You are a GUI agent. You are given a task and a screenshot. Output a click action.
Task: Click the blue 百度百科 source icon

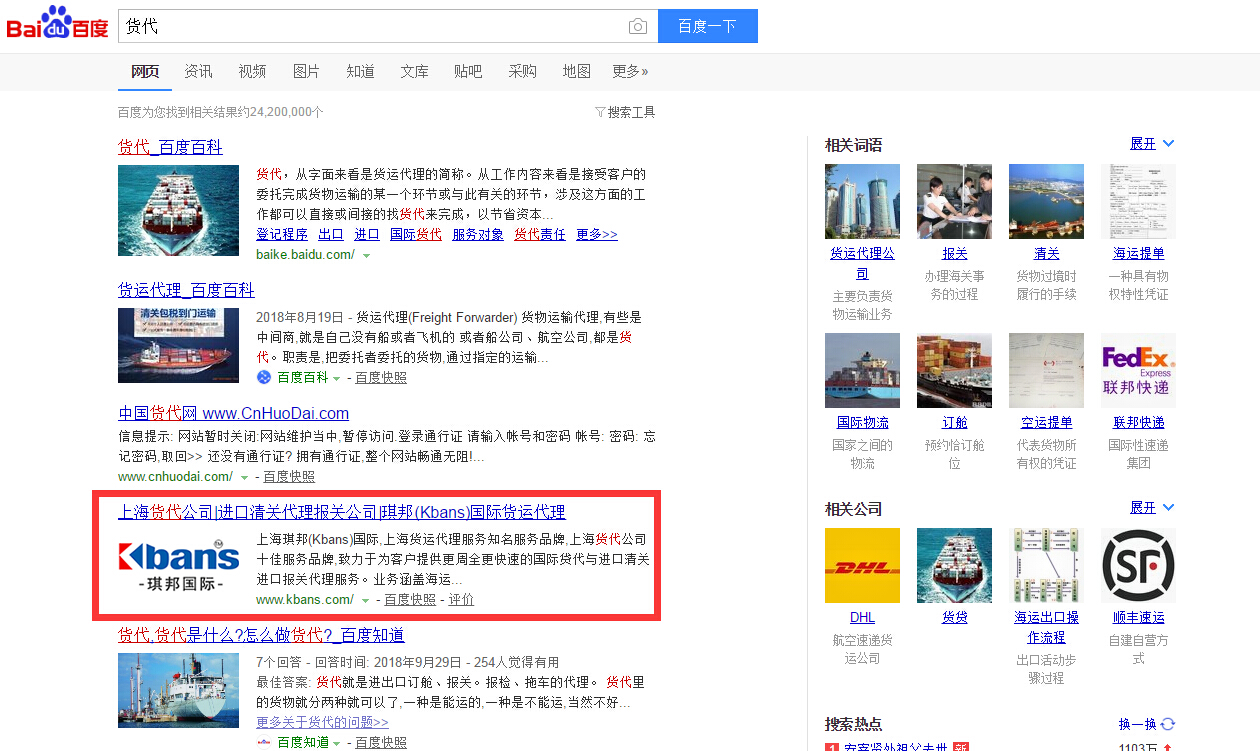pos(264,377)
